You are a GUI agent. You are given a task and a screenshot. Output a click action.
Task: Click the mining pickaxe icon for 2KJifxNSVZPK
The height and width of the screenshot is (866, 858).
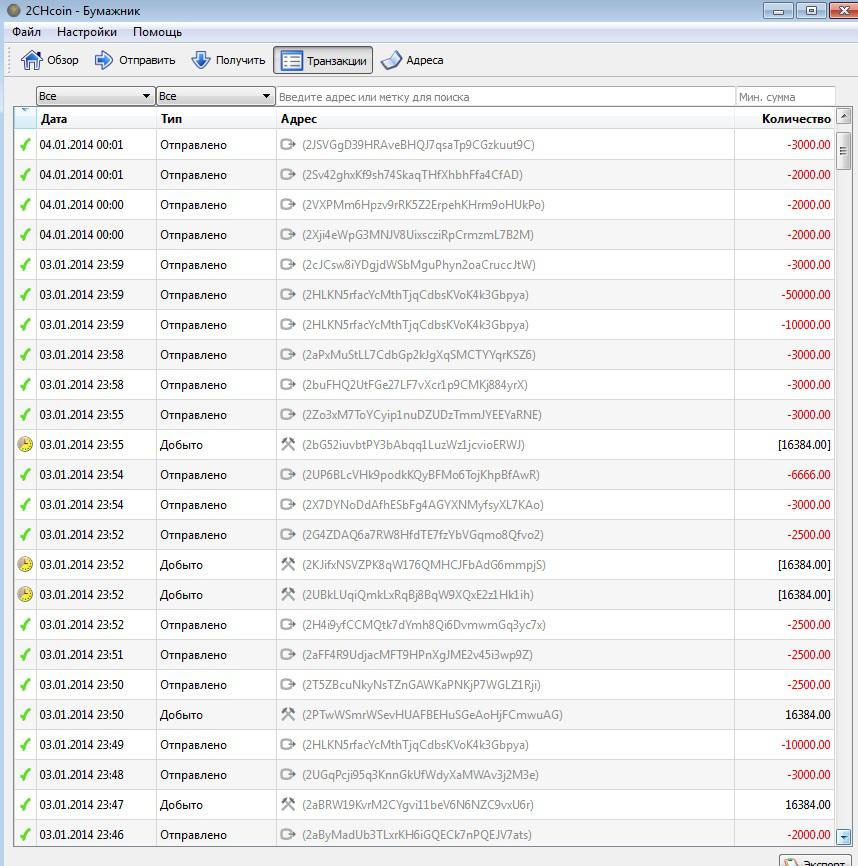(288, 564)
